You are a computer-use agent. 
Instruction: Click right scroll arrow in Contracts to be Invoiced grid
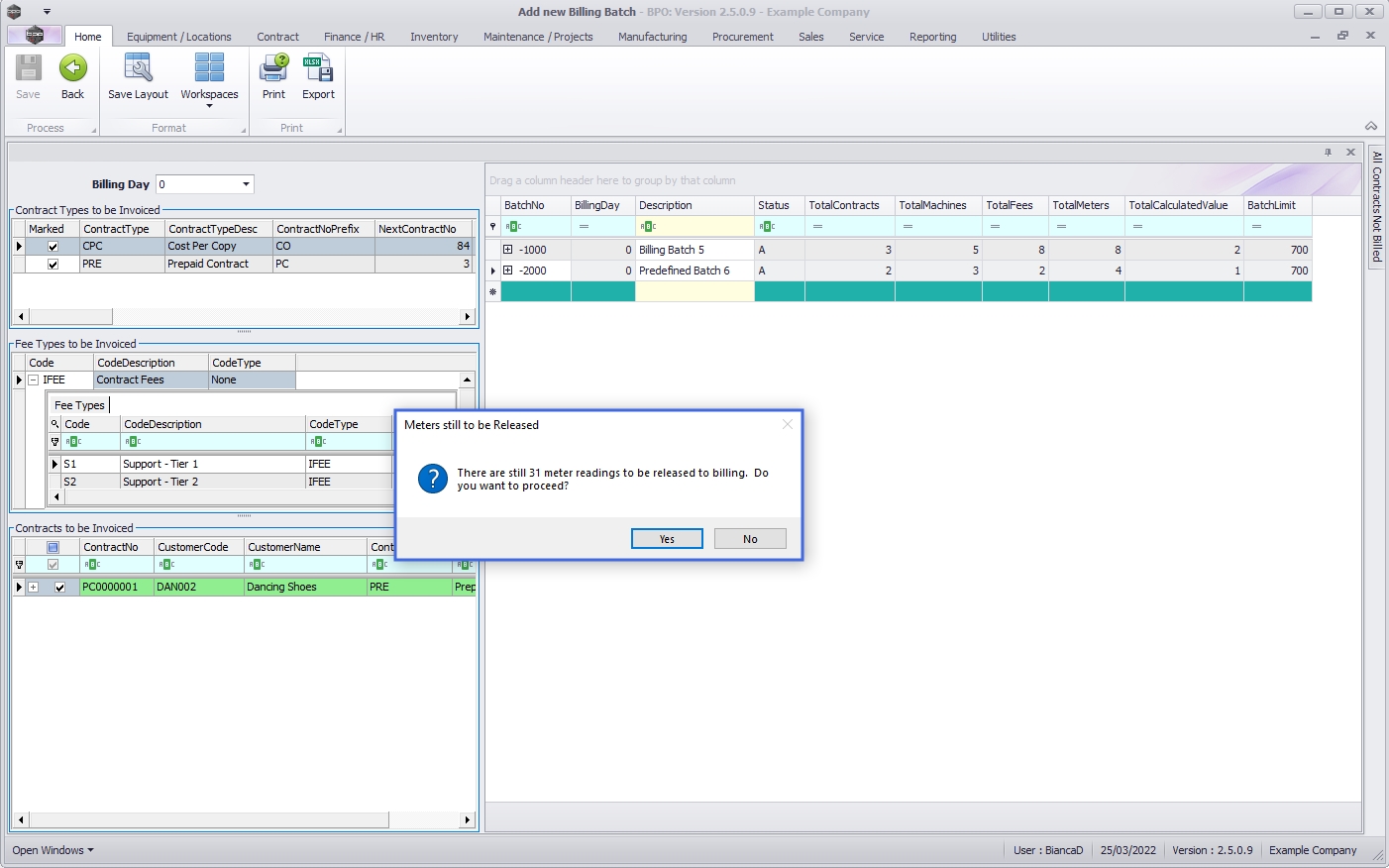point(467,820)
